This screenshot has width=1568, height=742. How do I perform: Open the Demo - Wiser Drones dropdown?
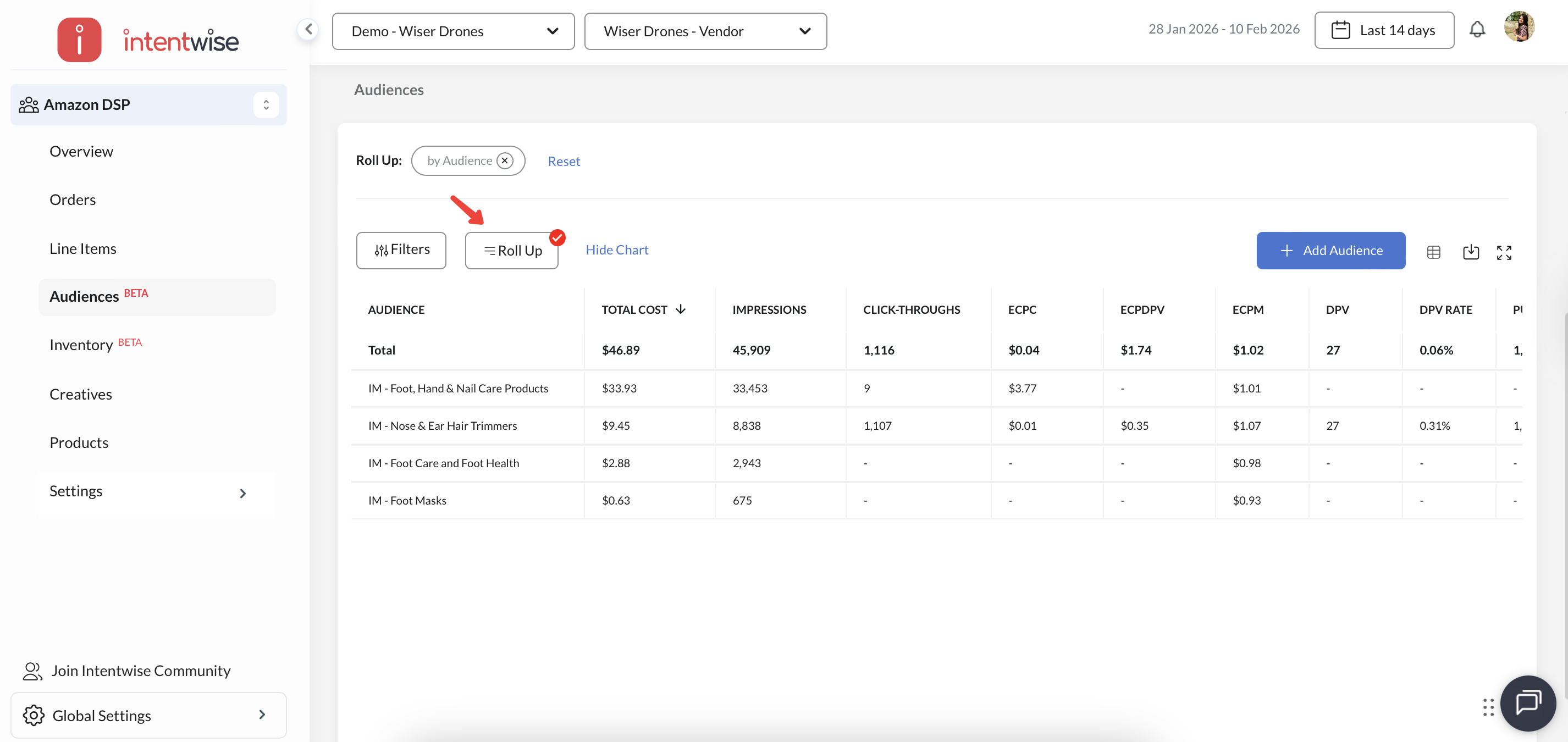(x=453, y=31)
